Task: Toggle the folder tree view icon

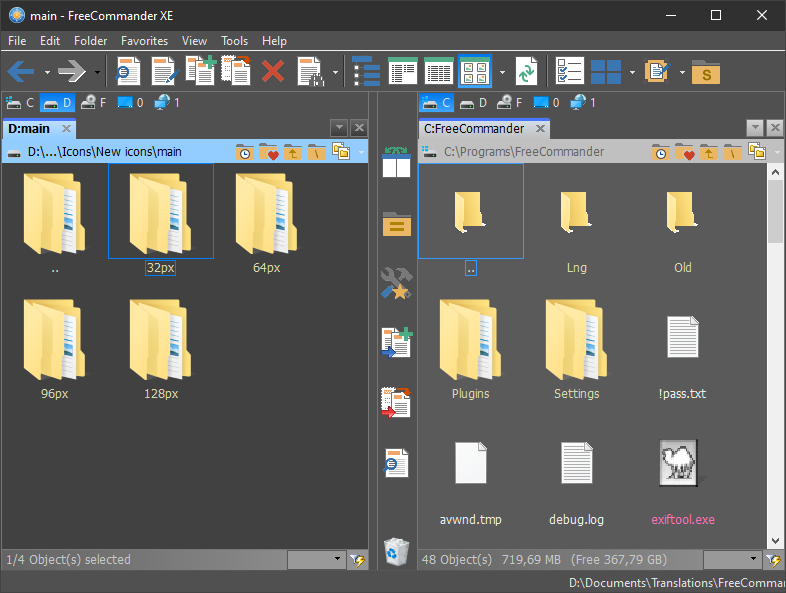Action: (x=366, y=71)
